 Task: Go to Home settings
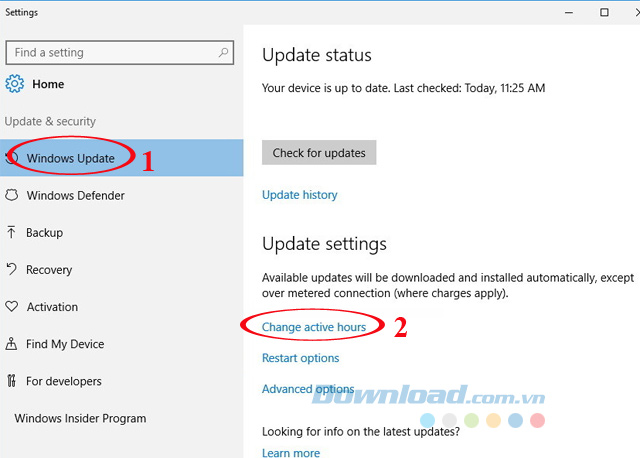click(48, 84)
